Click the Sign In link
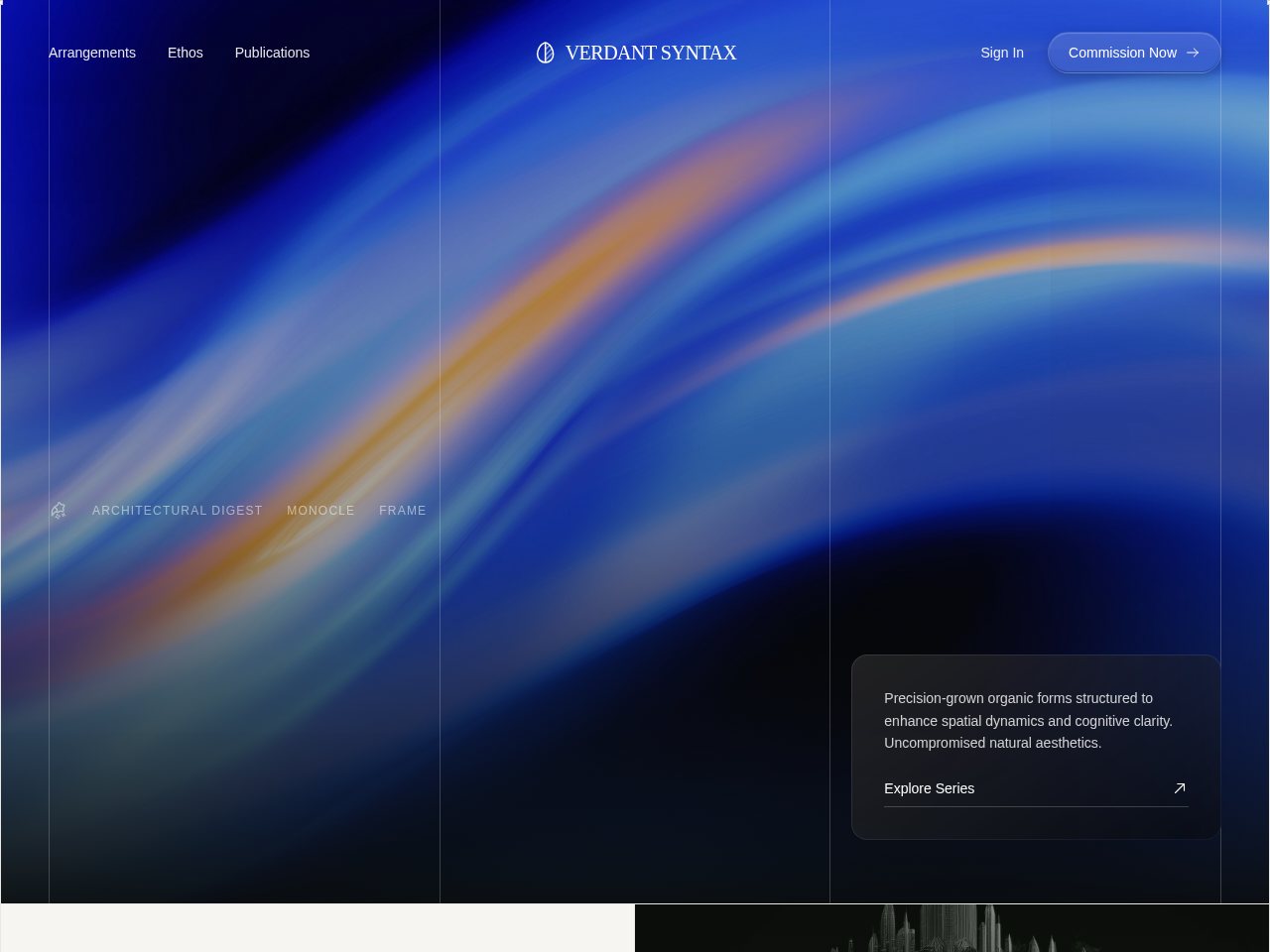Viewport: 1270px width, 952px height. [1001, 53]
